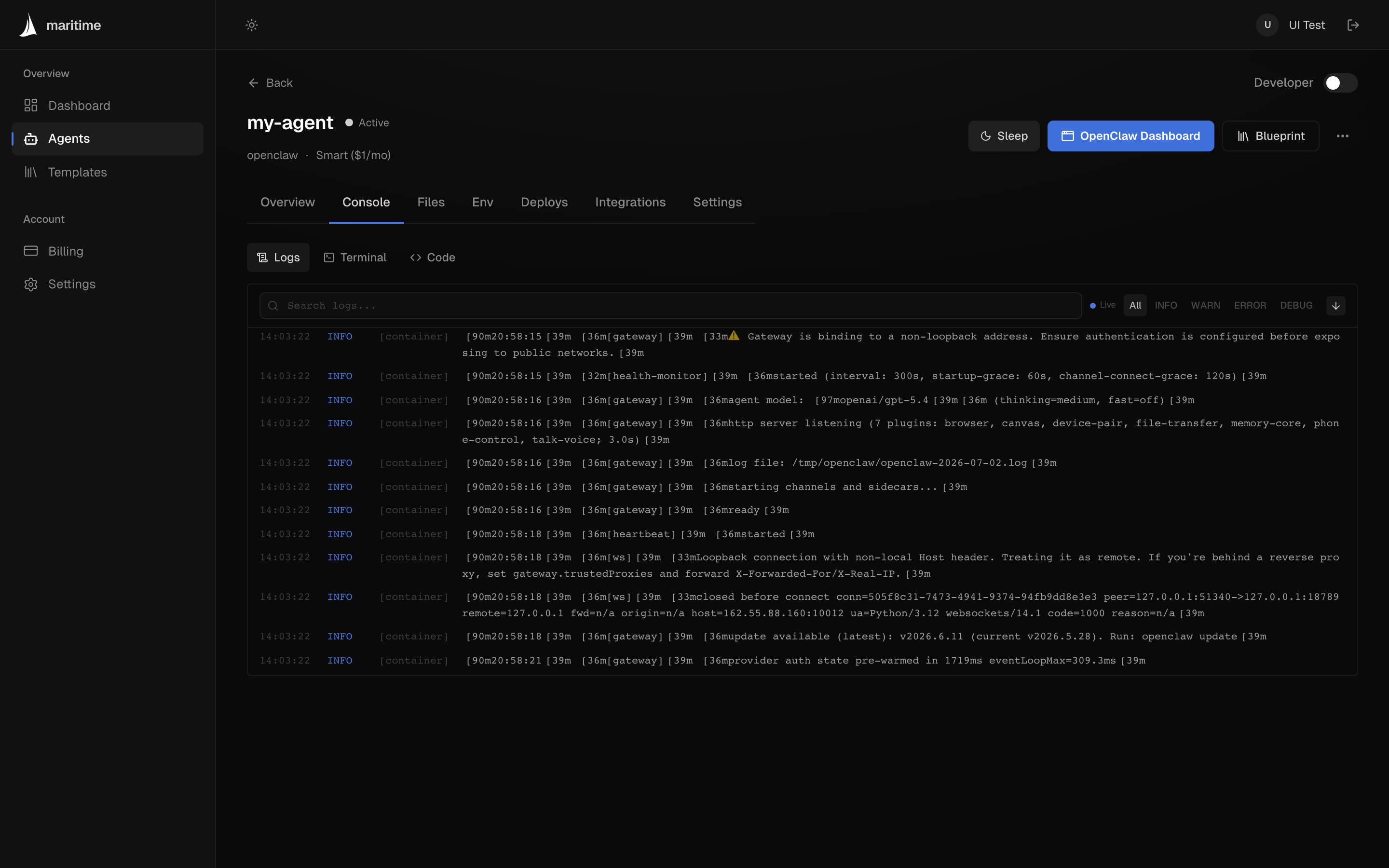Toggle the Developer mode switch

tap(1340, 82)
